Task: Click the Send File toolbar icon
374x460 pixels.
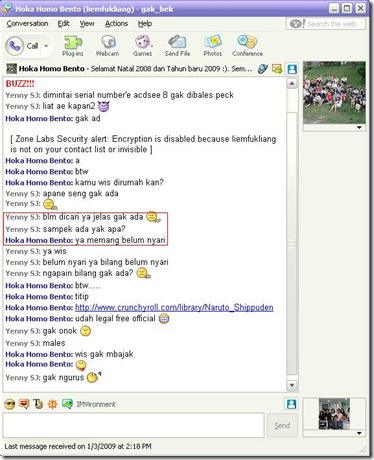Action: [x=177, y=46]
